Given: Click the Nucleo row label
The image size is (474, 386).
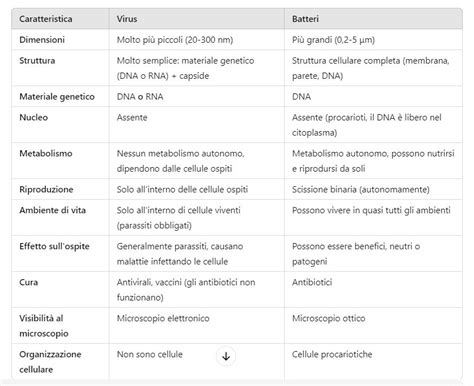Looking at the screenshot, I should pos(34,117).
